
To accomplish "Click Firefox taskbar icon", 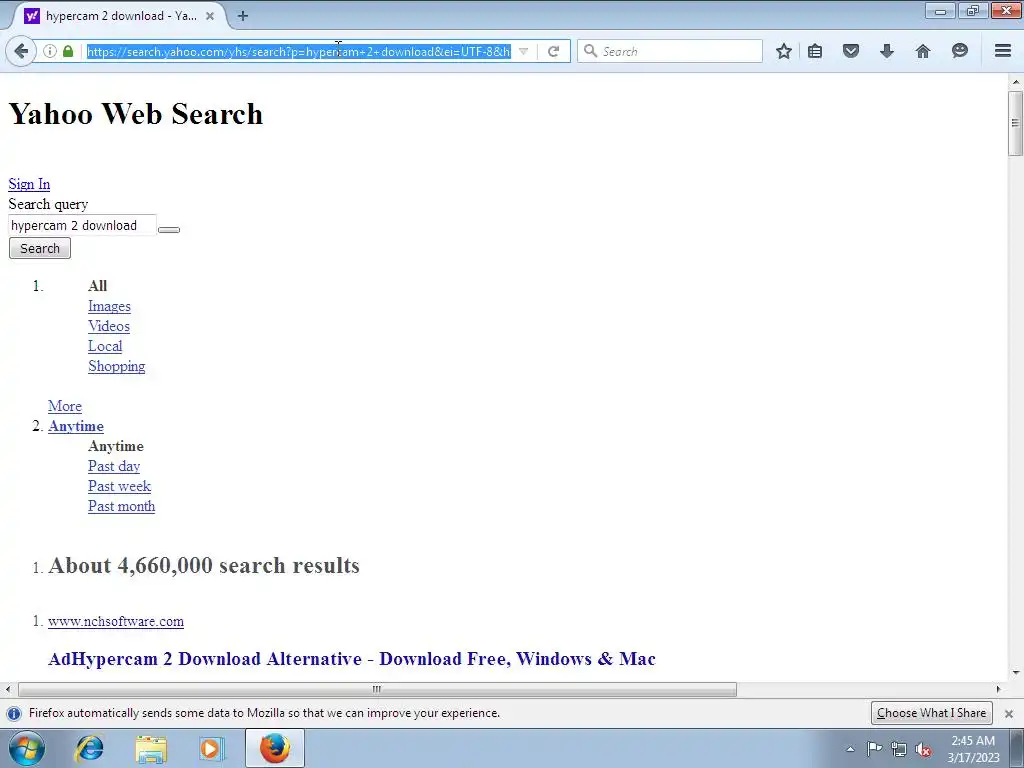I will tap(275, 748).
